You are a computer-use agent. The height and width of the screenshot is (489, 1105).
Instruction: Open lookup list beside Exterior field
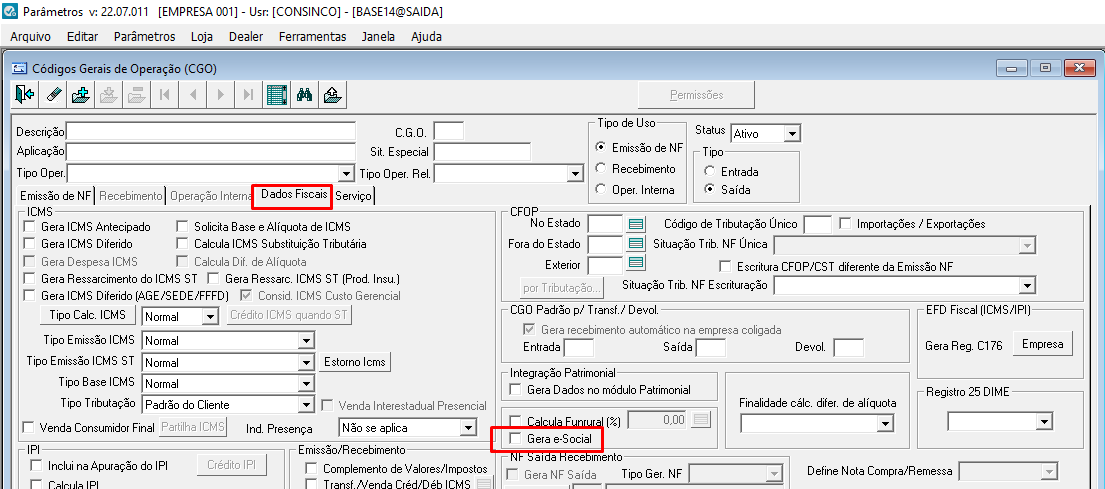tap(636, 264)
